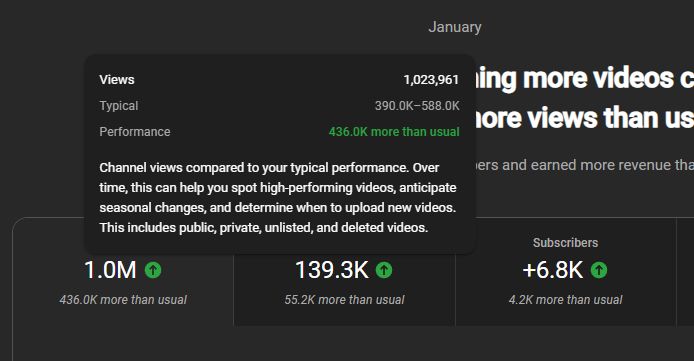This screenshot has height=361, width=694.
Task: Click the green 436.0K more than usual performance text
Action: click(x=394, y=131)
